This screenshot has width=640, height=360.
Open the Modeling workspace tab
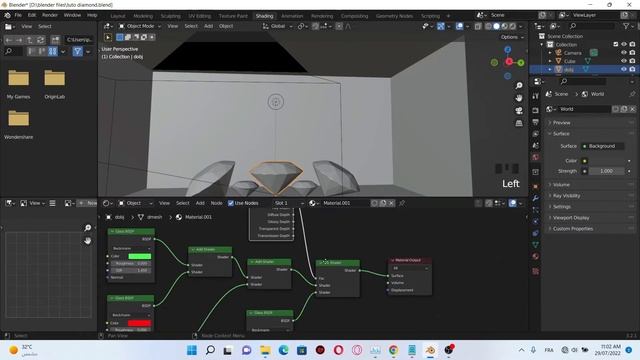pyautogui.click(x=143, y=16)
